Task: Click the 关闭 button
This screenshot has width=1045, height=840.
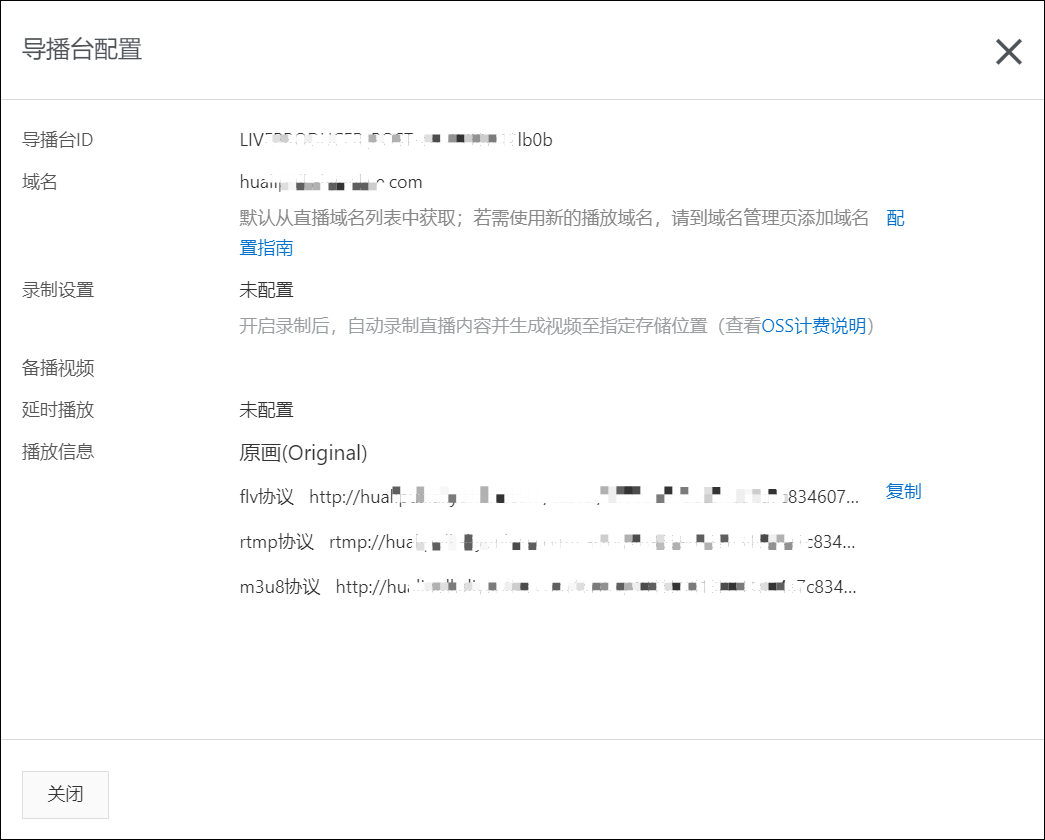Action: pos(65,794)
